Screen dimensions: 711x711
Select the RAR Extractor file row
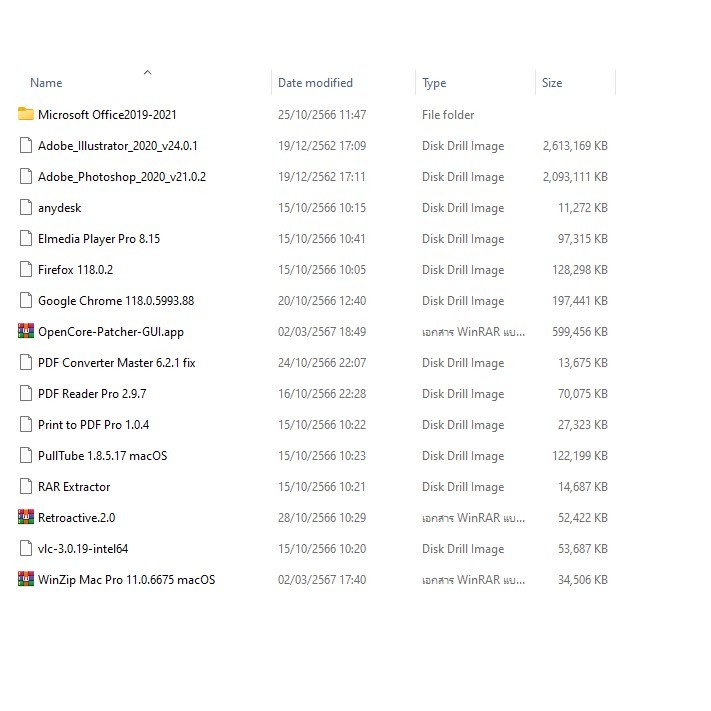(74, 487)
